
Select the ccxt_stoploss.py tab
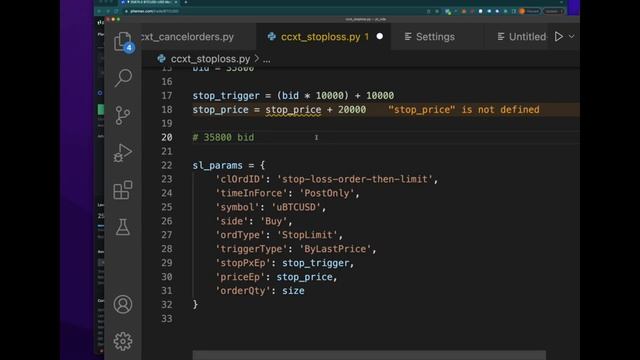pos(321,37)
